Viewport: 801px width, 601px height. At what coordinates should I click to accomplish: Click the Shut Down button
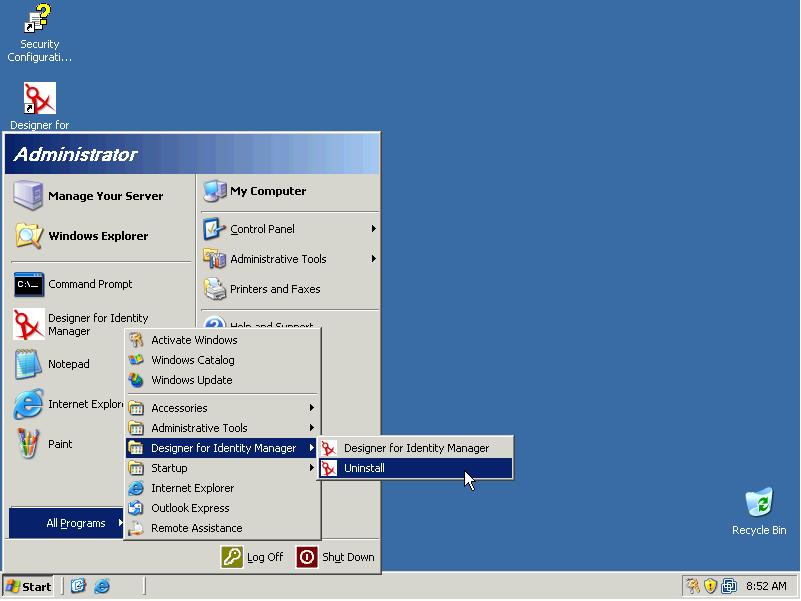[335, 557]
